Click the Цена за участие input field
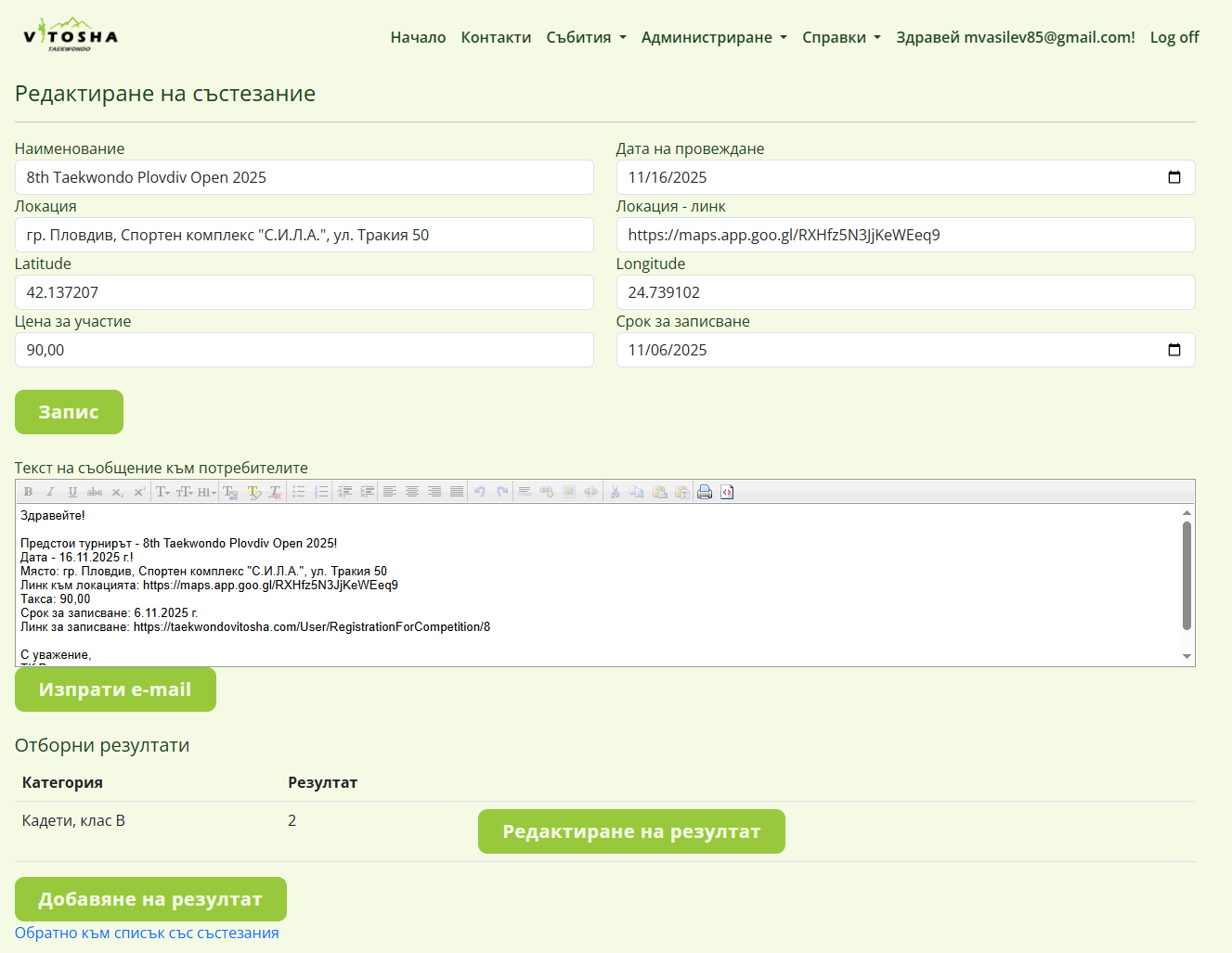This screenshot has width=1232, height=953. pyautogui.click(x=305, y=350)
